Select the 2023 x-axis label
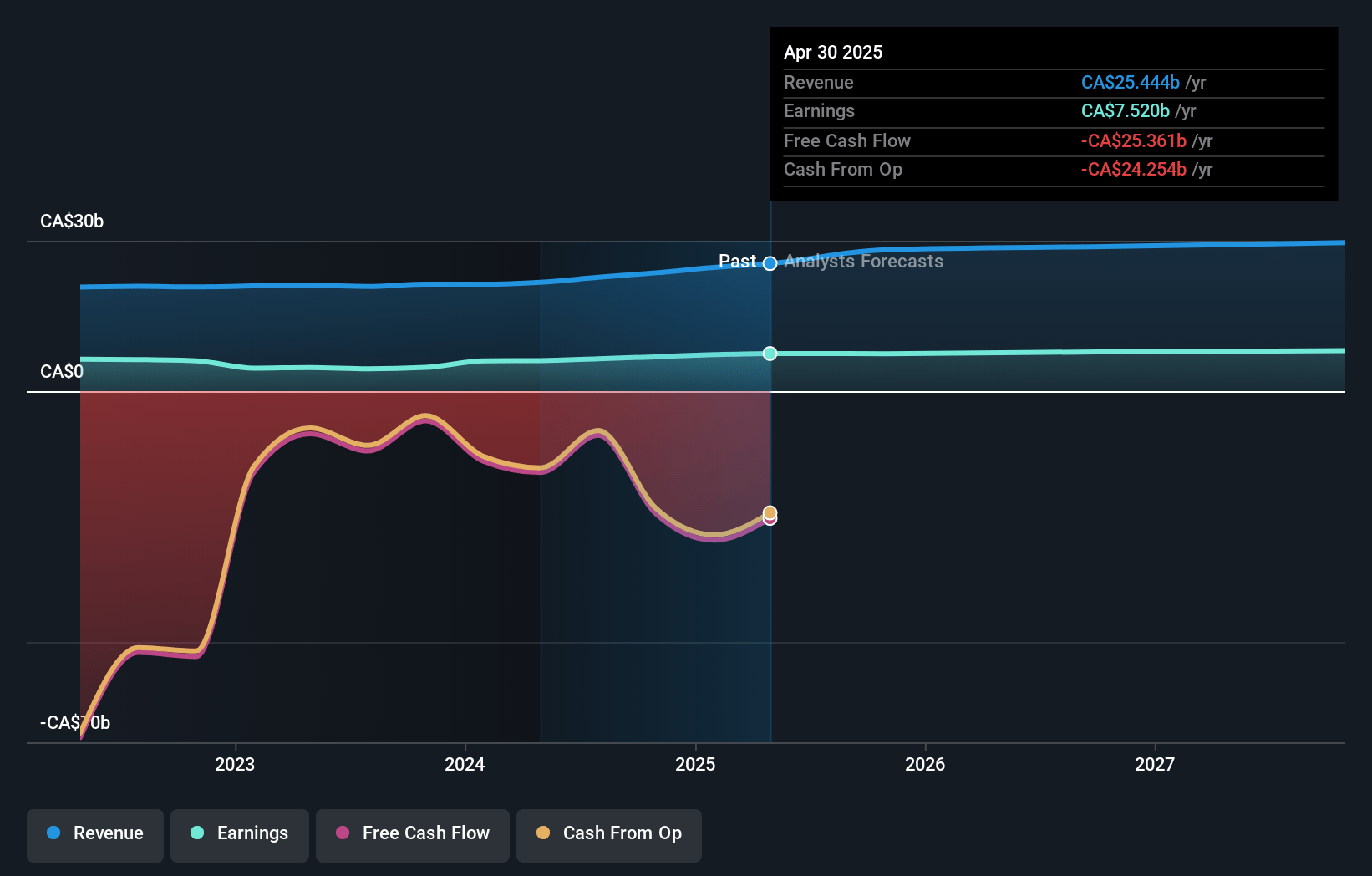Image resolution: width=1372 pixels, height=876 pixels. pos(235,765)
